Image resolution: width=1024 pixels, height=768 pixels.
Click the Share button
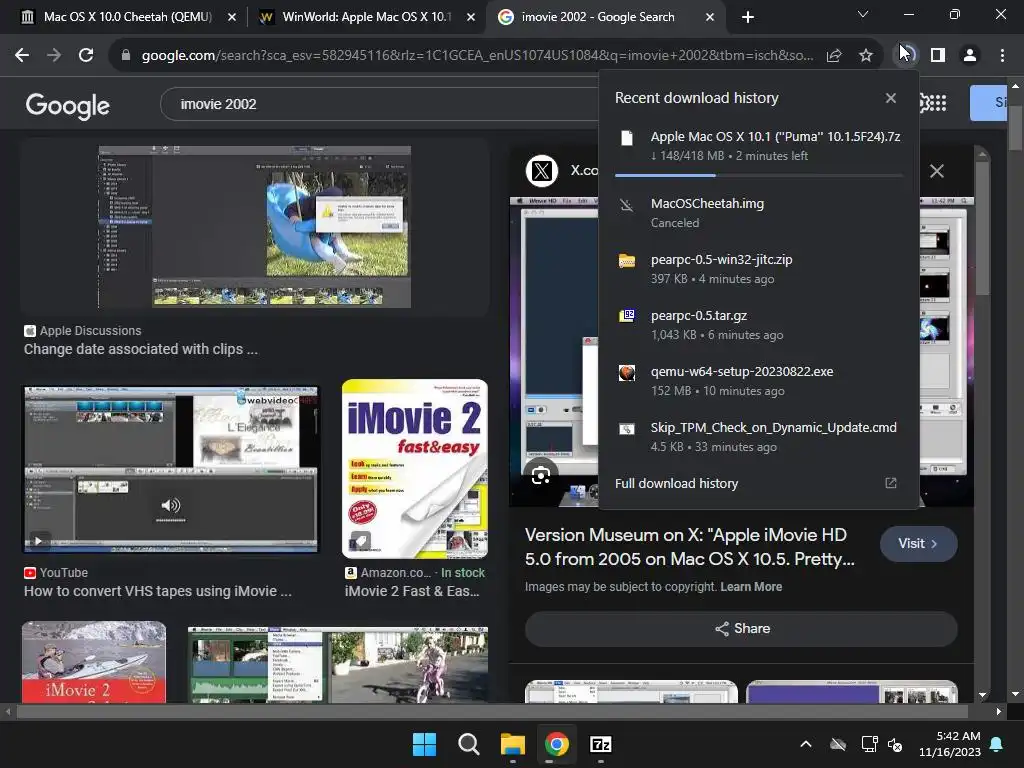741,628
